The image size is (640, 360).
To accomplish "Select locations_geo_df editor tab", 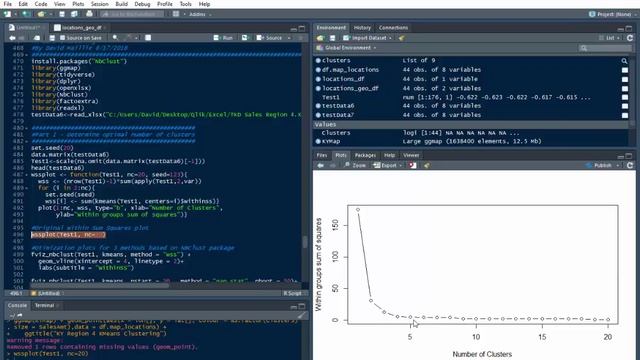I will click(81, 28).
